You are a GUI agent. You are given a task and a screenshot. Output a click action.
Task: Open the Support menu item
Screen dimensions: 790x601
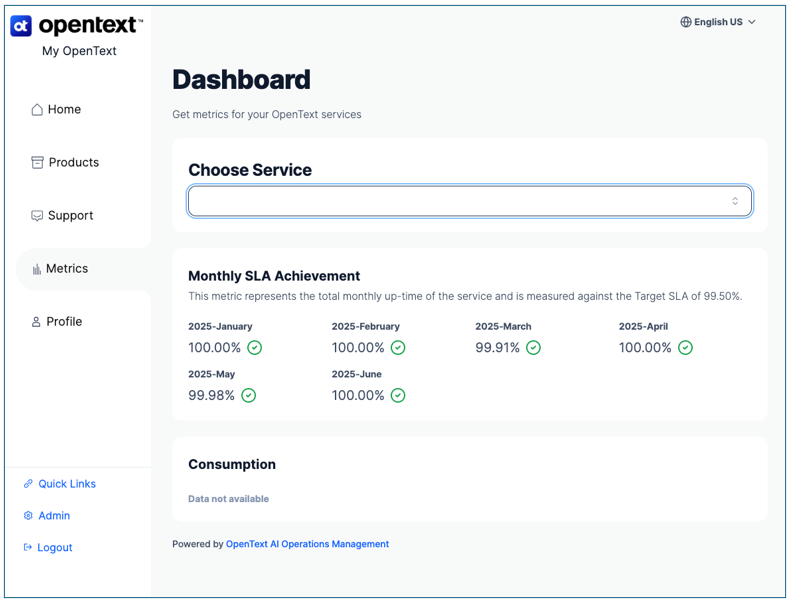pyautogui.click(x=70, y=216)
